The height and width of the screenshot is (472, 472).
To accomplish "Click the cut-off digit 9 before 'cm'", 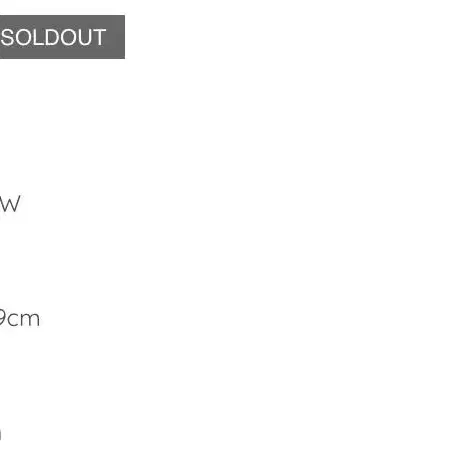I will click(x=2, y=319).
